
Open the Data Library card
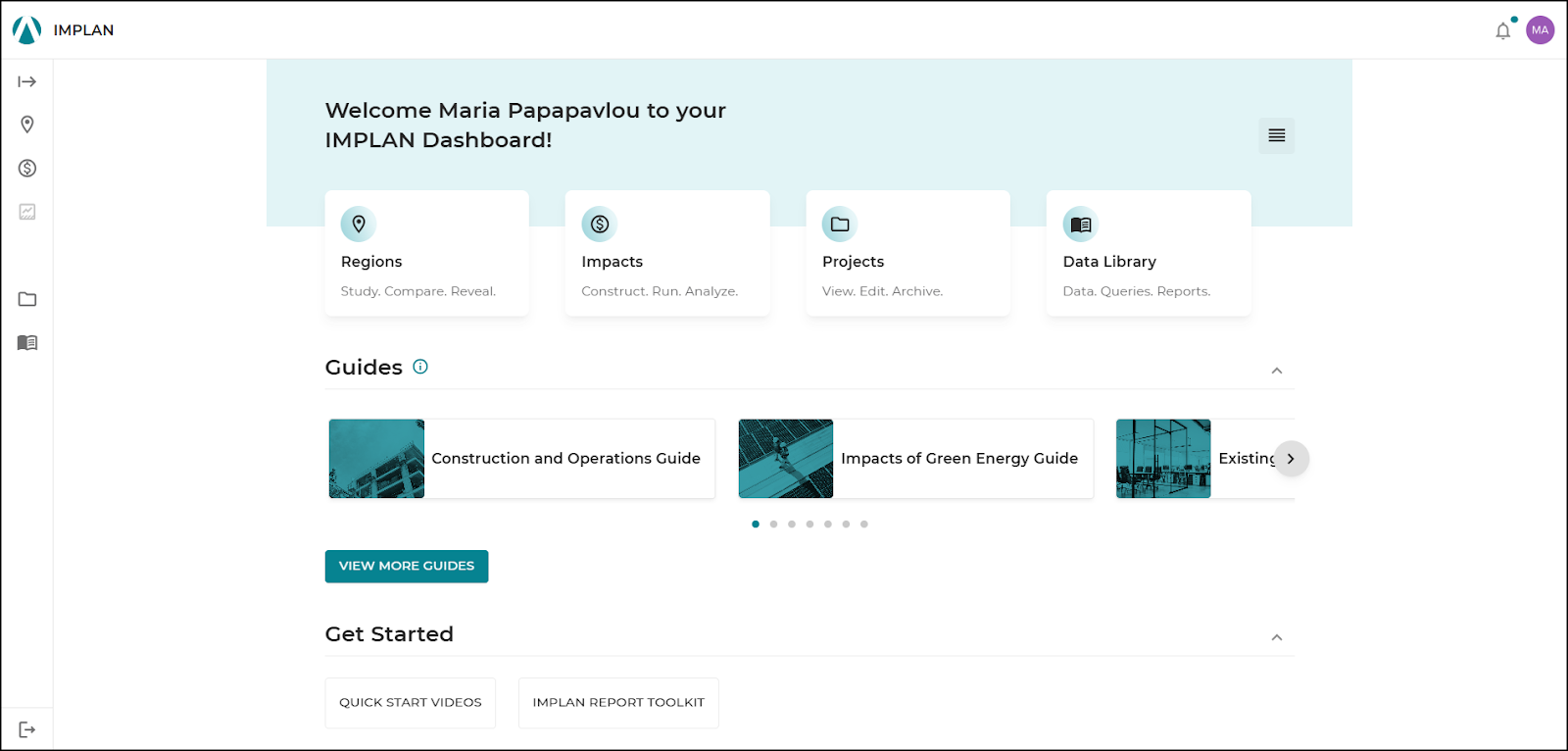[1148, 253]
